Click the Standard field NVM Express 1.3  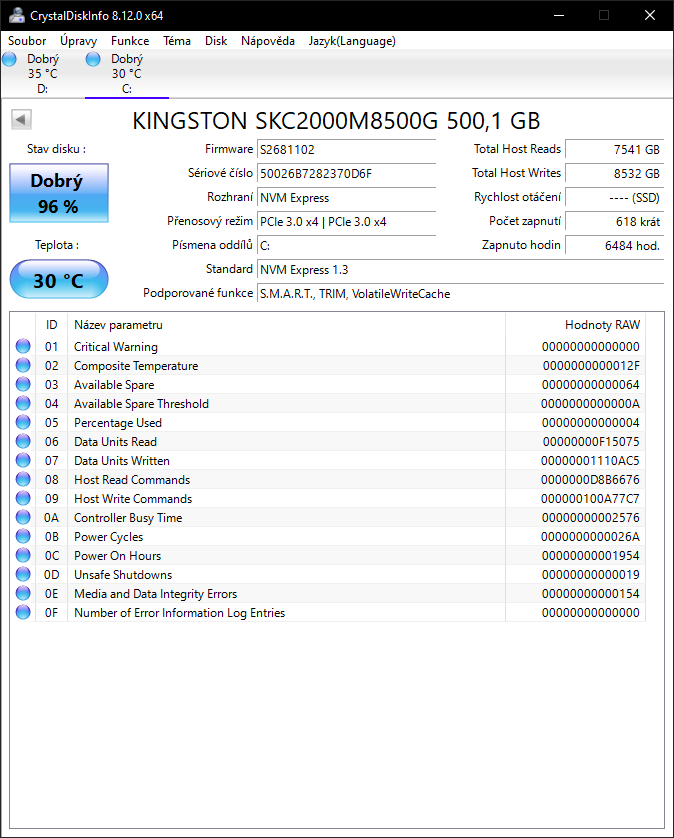460,270
